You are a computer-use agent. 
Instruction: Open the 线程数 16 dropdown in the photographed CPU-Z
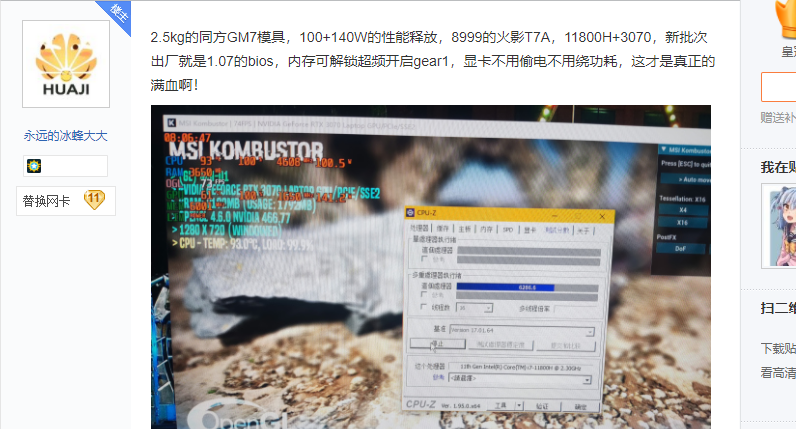click(474, 308)
